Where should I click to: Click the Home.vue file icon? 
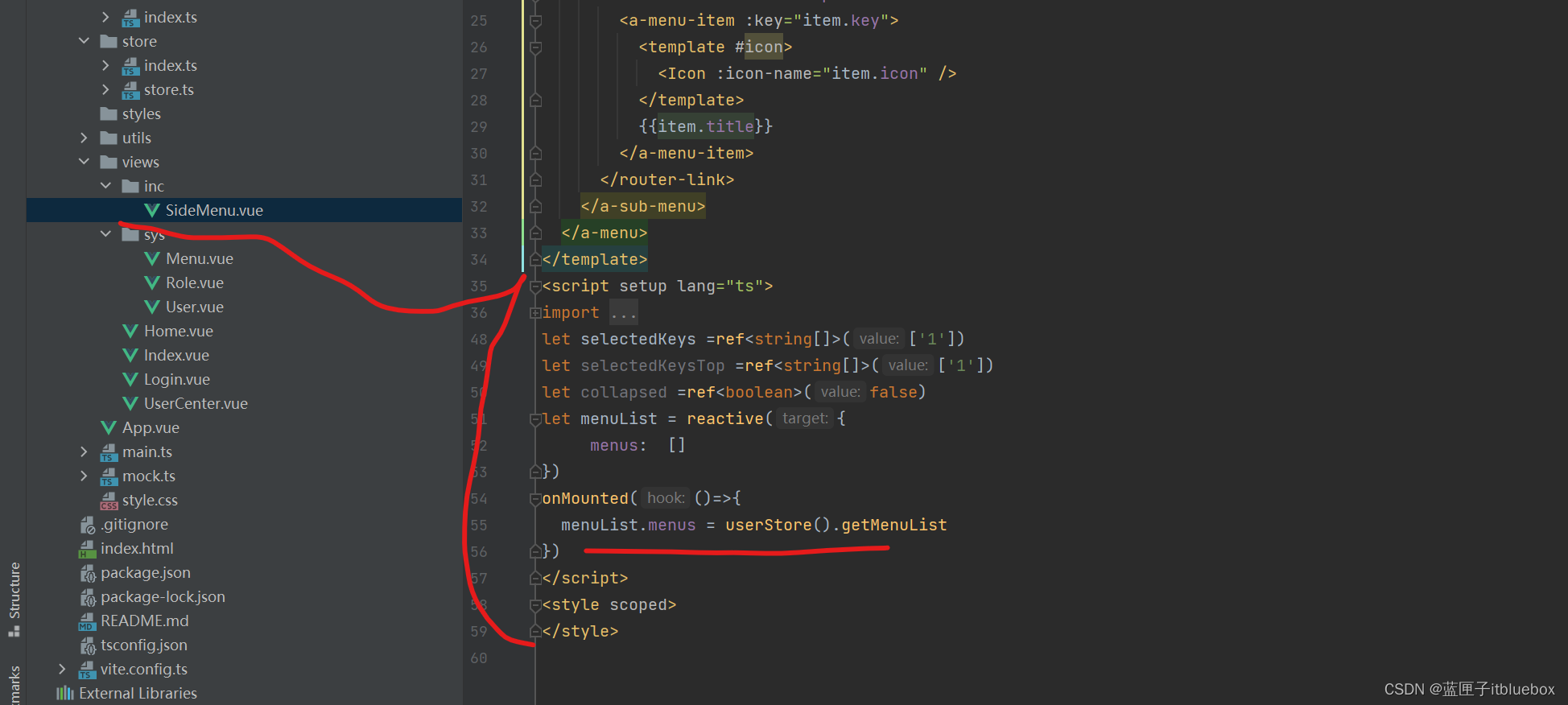click(130, 331)
